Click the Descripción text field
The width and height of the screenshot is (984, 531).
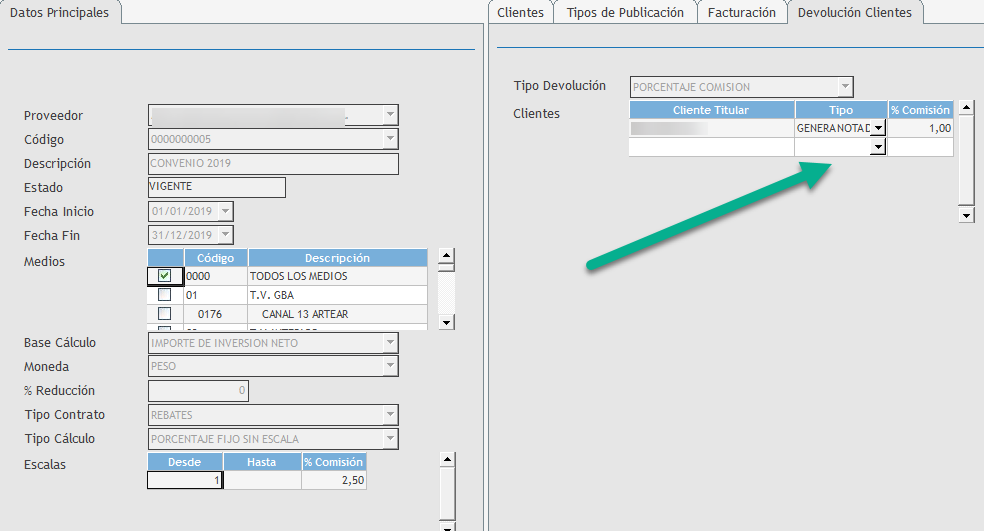pos(273,164)
